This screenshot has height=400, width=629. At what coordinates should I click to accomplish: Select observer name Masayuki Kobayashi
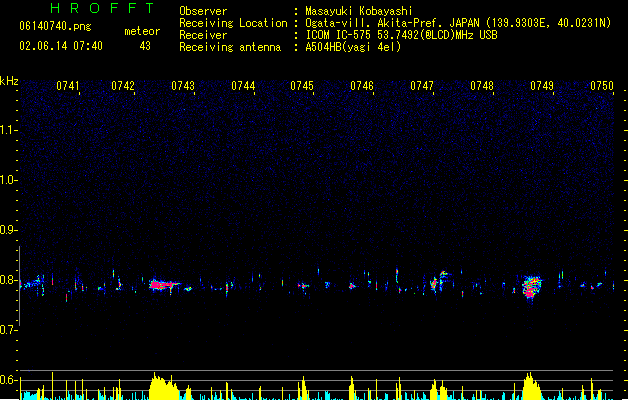pyautogui.click(x=359, y=11)
